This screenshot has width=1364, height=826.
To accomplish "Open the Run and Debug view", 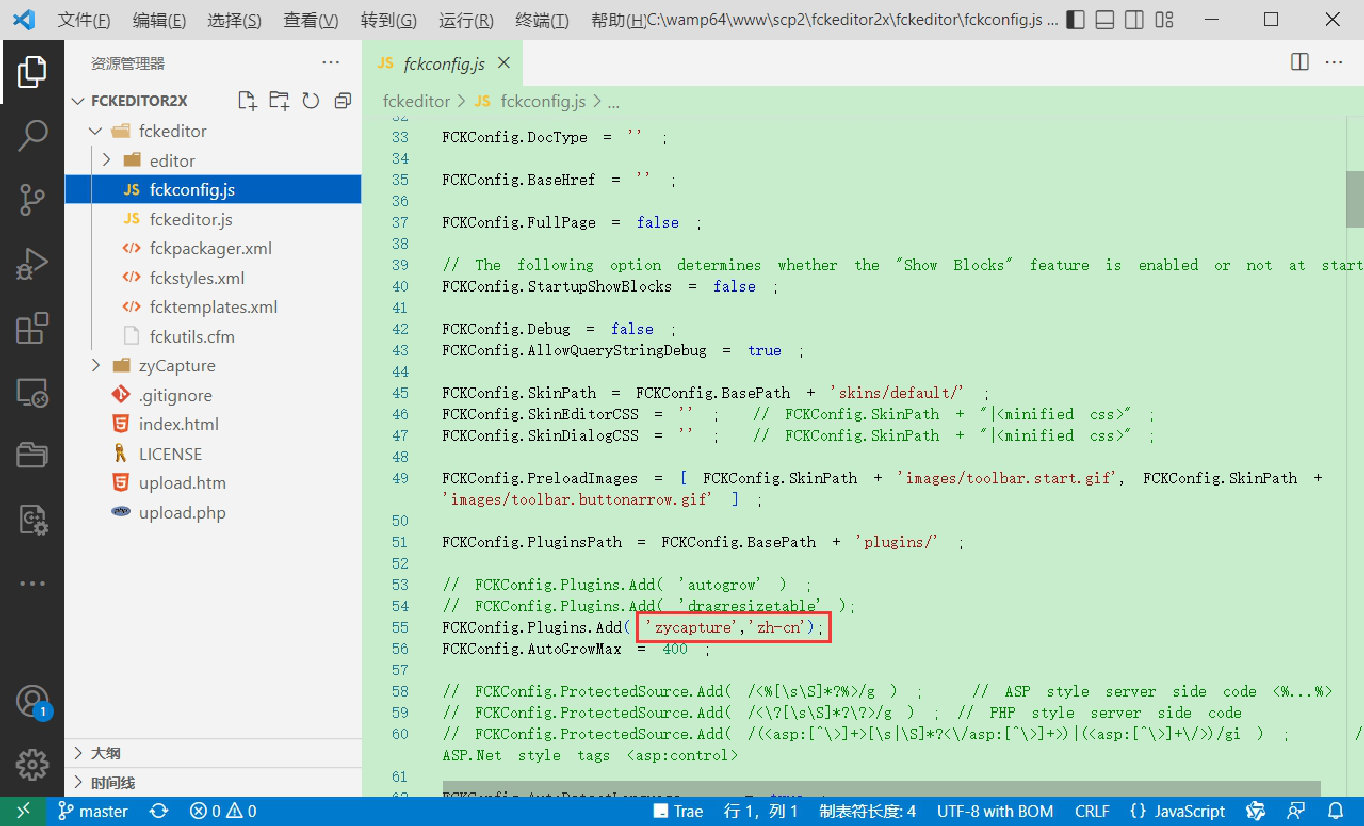I will click(32, 264).
